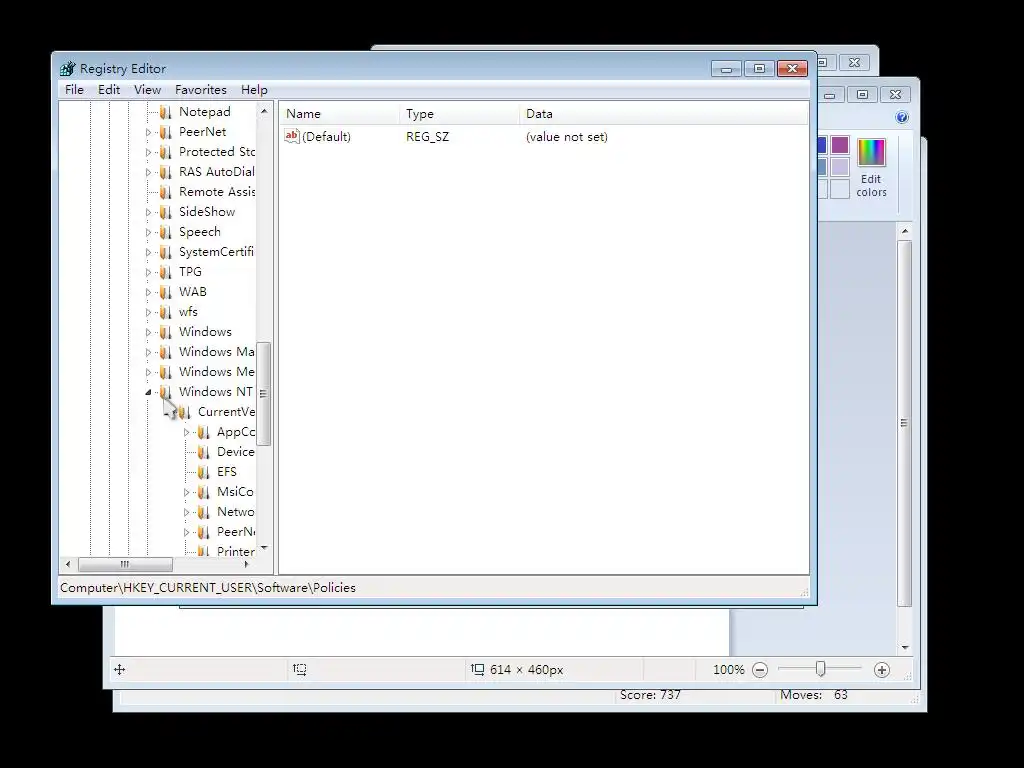Viewport: 1024px width, 768px height.
Task: Pick the lavender color swatch in Paint
Action: [x=840, y=167]
